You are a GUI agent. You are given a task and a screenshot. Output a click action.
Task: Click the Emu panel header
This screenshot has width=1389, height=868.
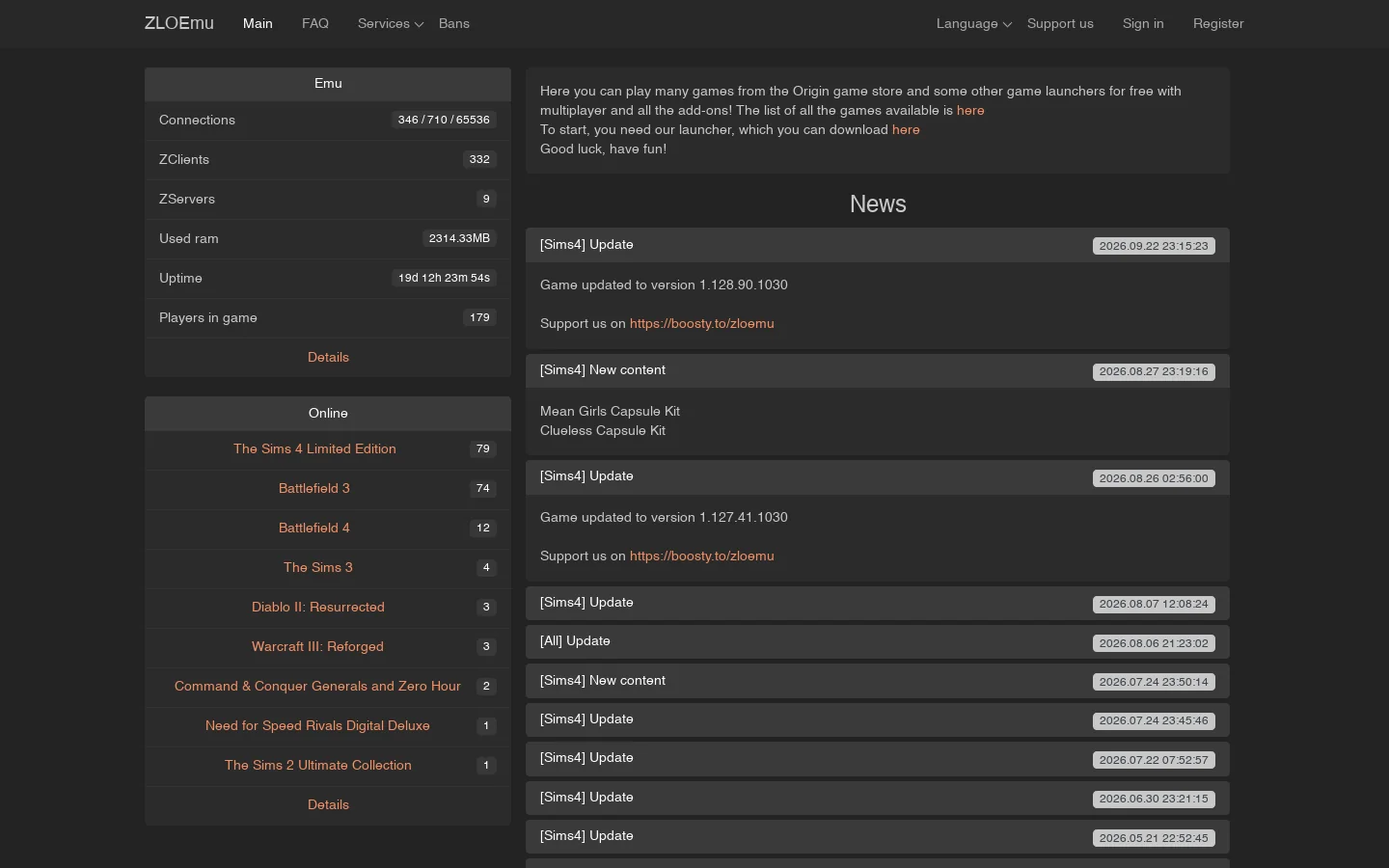tap(328, 84)
